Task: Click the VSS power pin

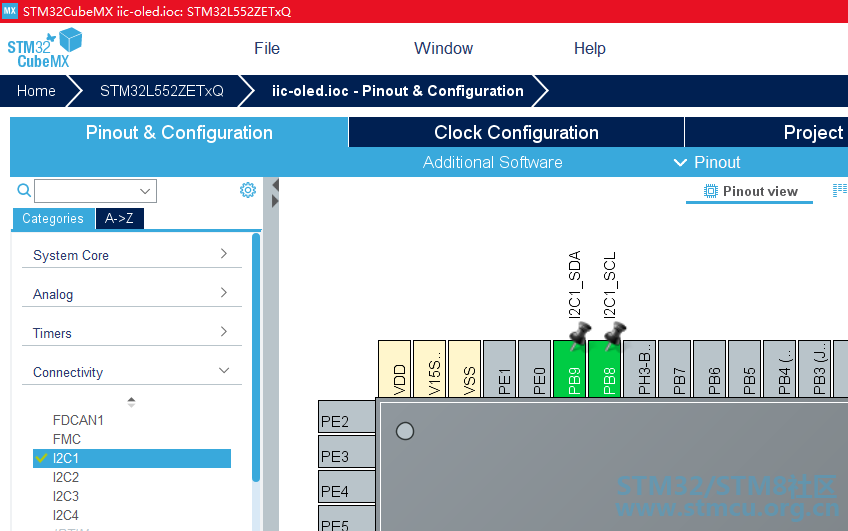Action: [x=464, y=369]
